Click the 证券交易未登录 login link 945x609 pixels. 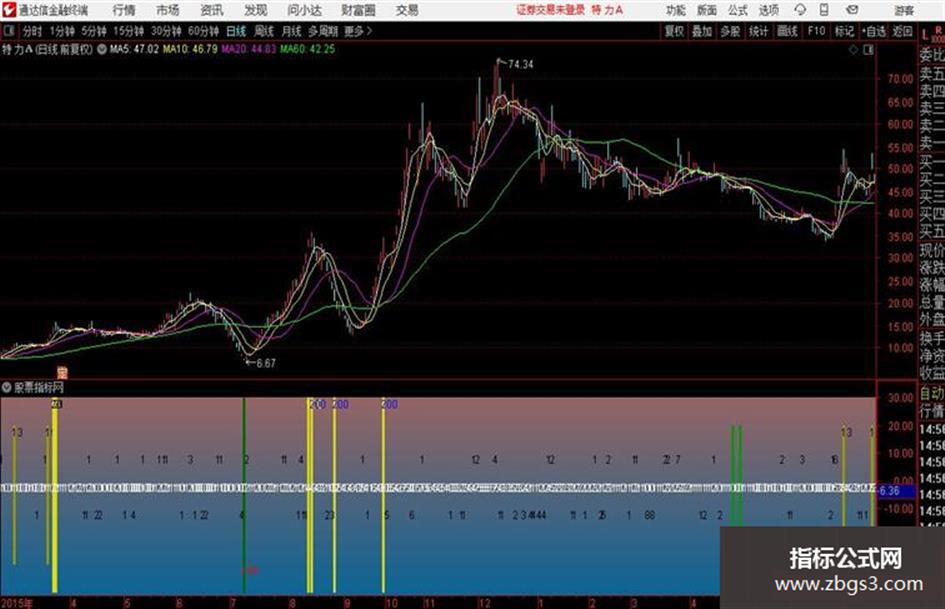[x=550, y=10]
